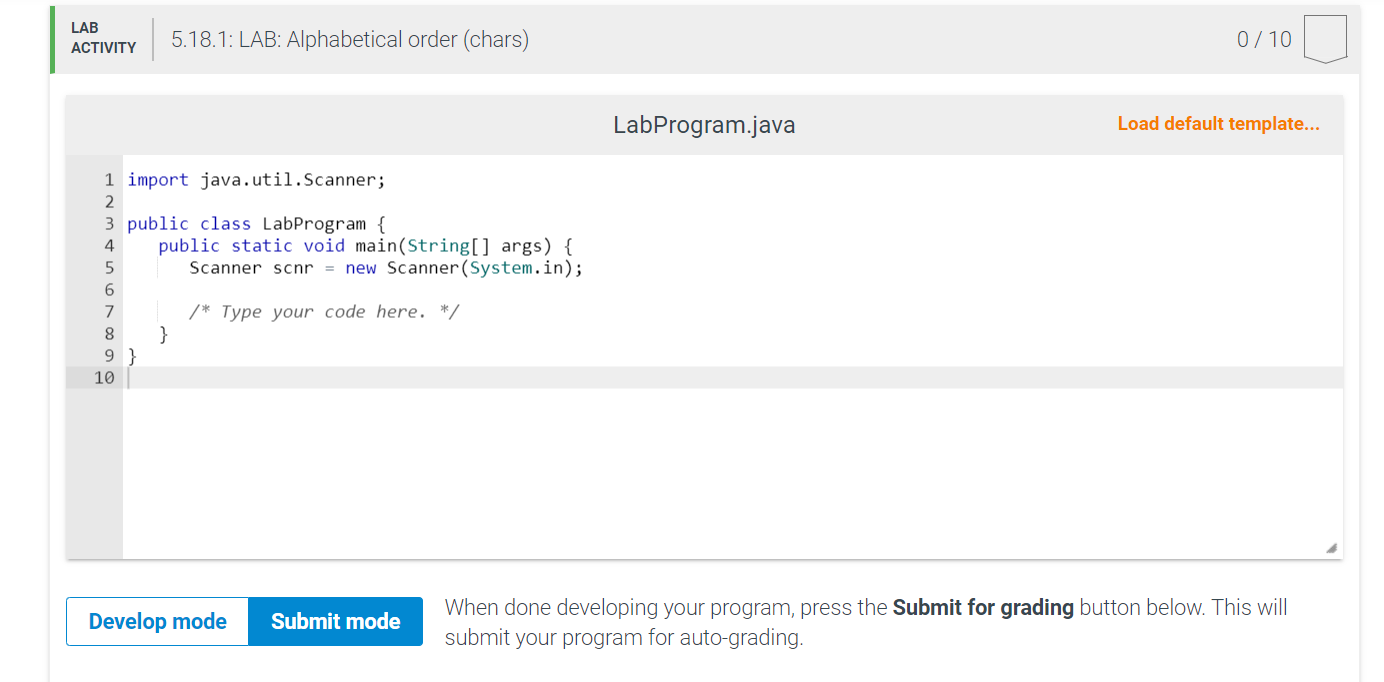Place cursor on the Type your code here comment
Image resolution: width=1384 pixels, height=682 pixels.
coord(324,311)
